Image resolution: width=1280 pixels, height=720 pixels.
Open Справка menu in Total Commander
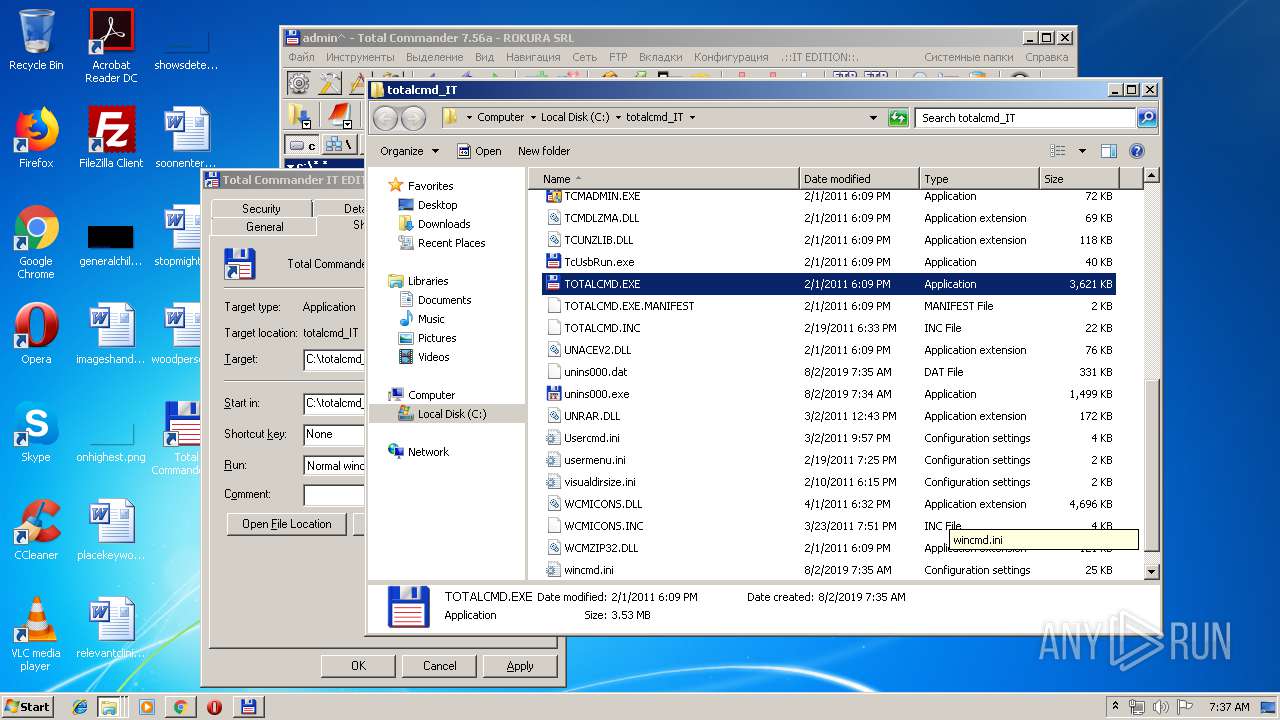pyautogui.click(x=1046, y=57)
